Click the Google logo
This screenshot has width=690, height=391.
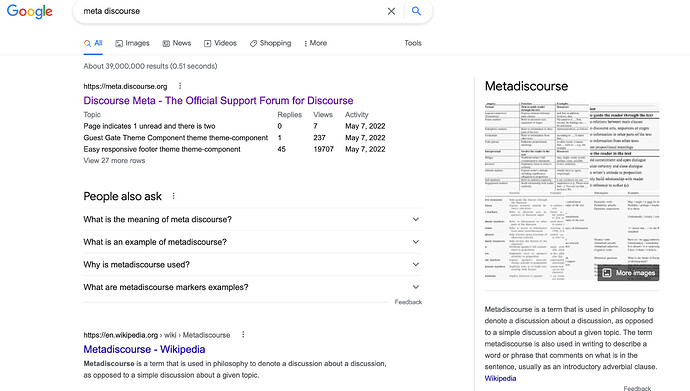point(29,11)
